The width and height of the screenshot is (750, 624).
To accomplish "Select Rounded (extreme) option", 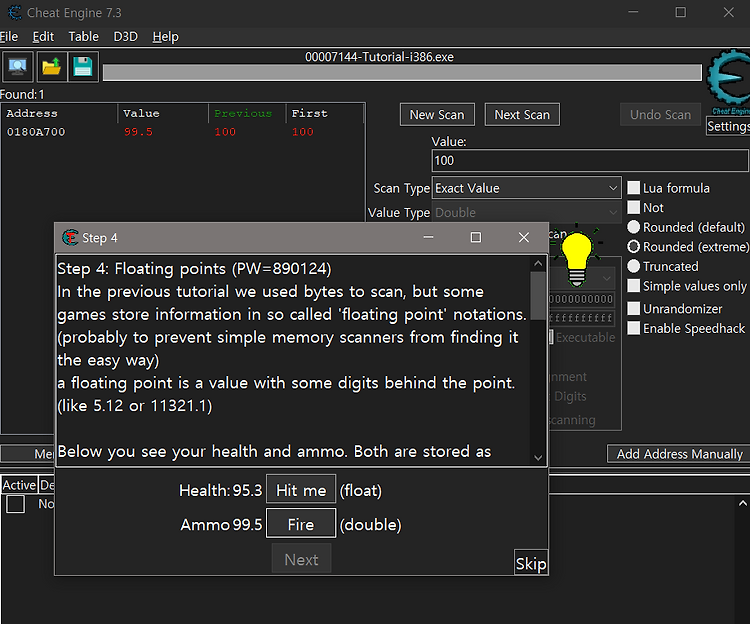I will [x=633, y=247].
